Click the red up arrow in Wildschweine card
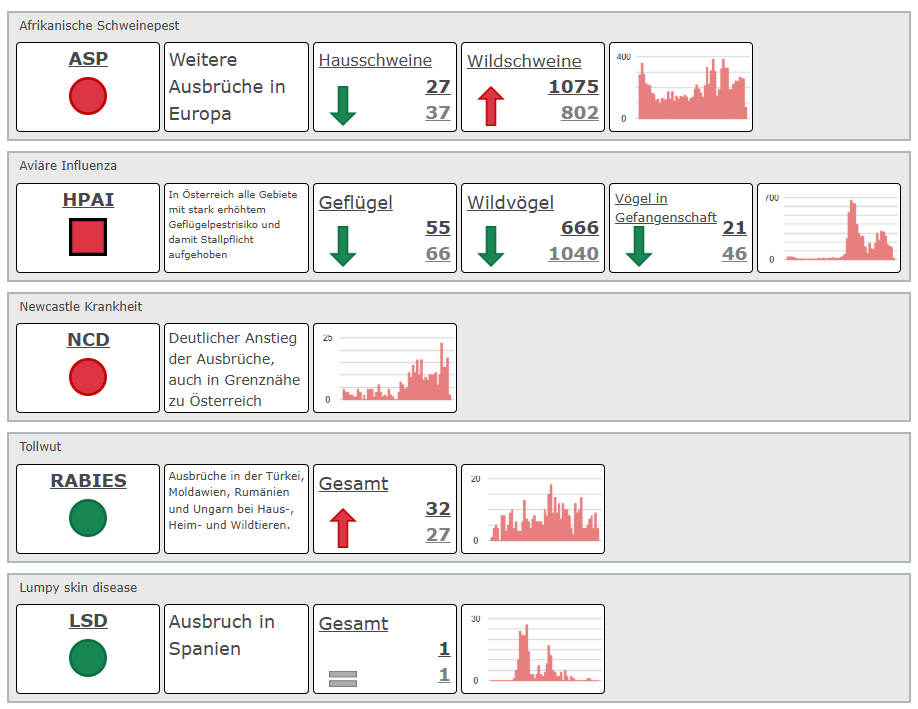Screen dimensions: 918x709 coord(490,105)
